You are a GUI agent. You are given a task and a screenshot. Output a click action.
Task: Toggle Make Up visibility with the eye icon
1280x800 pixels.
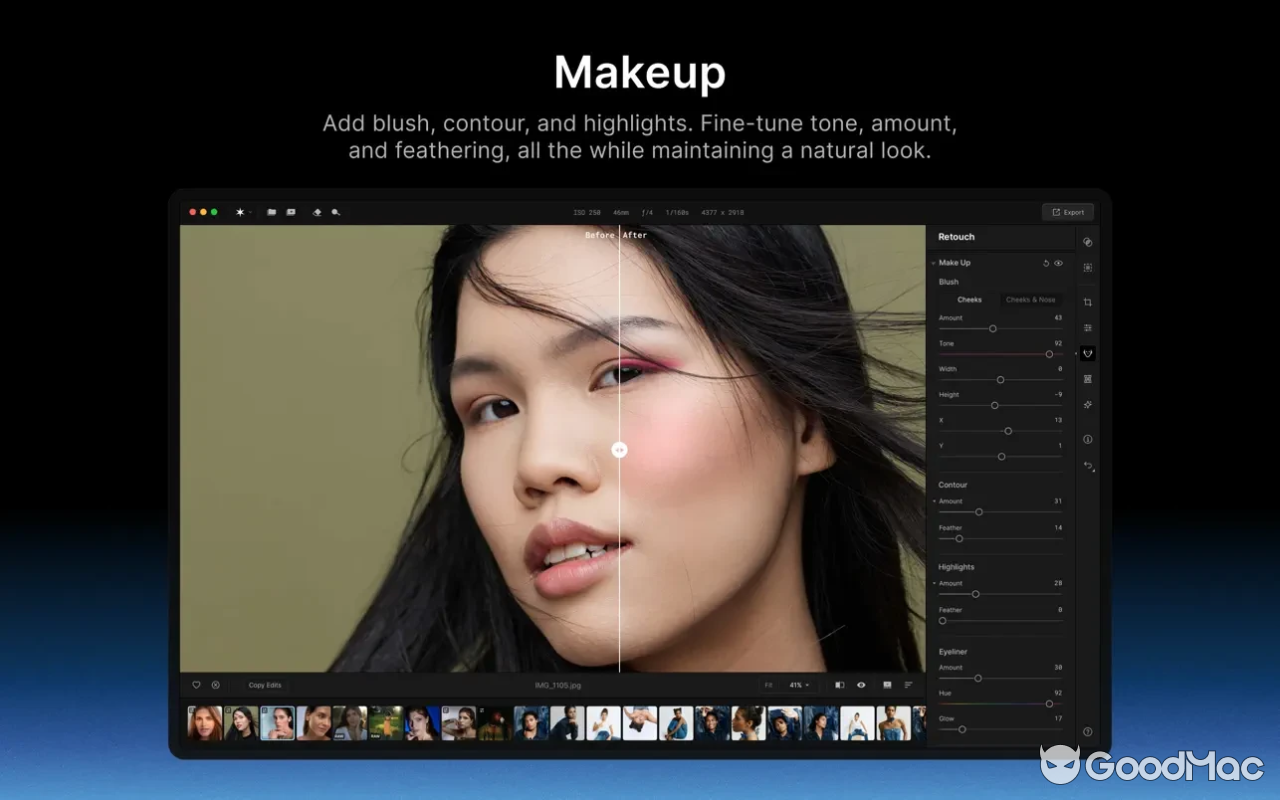(x=1059, y=262)
